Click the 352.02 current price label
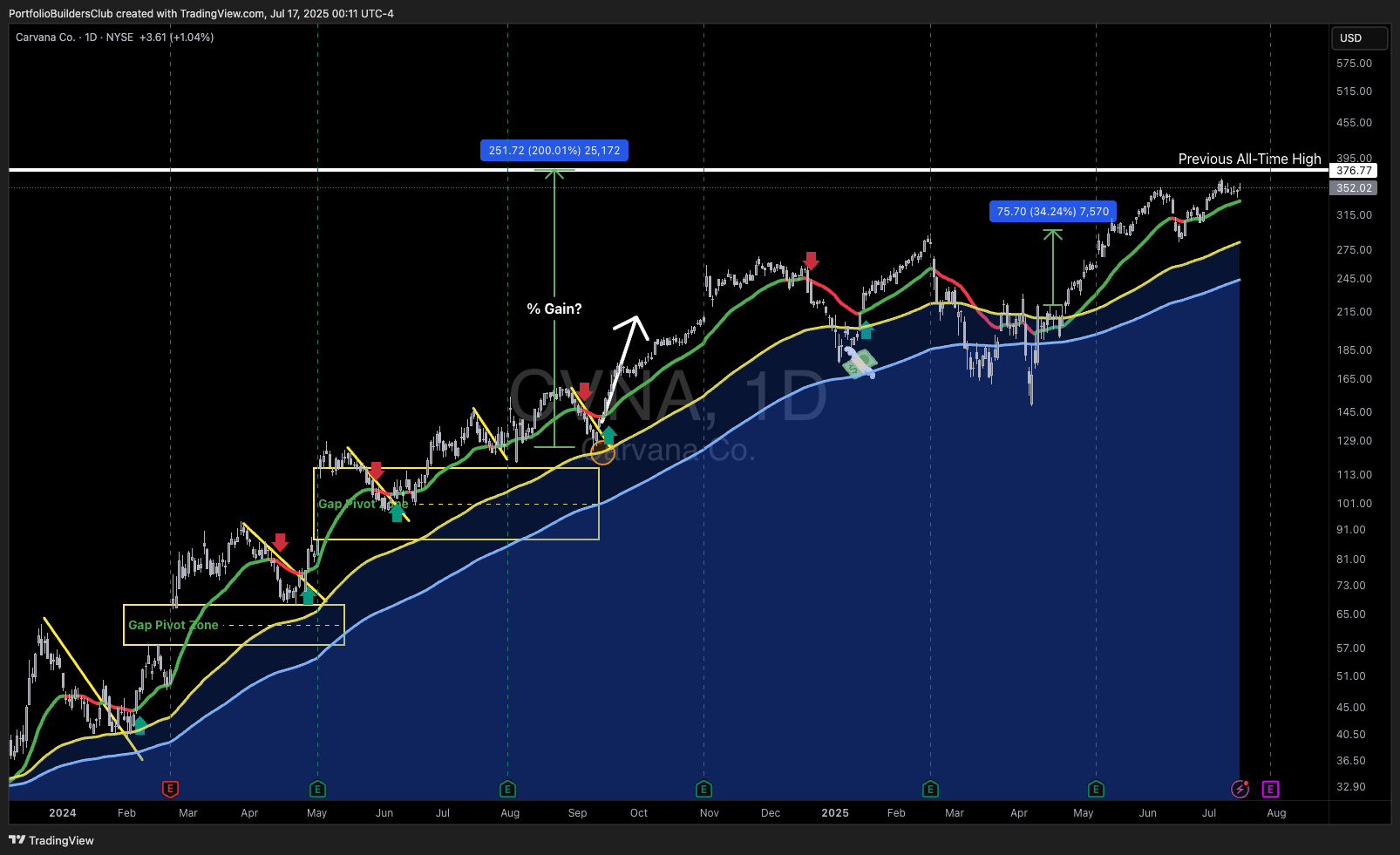The image size is (1400, 855). (1354, 188)
